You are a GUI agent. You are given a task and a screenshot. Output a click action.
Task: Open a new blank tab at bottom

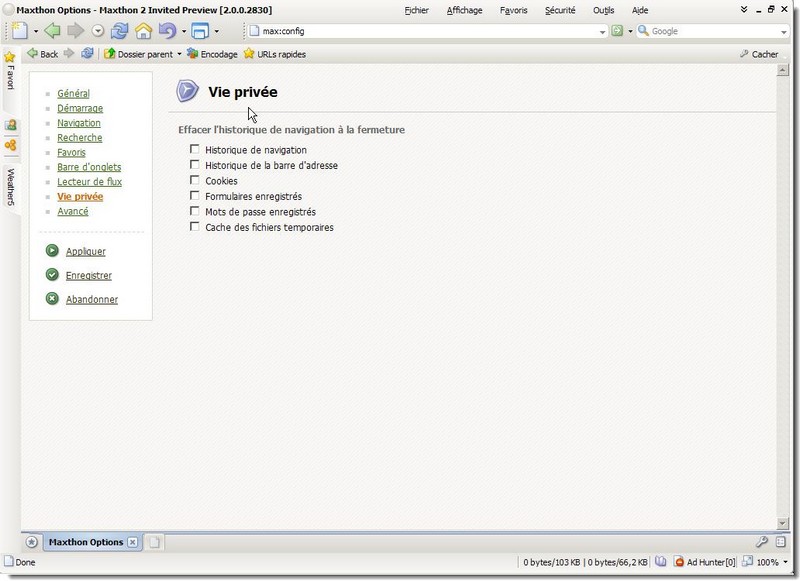pos(155,542)
